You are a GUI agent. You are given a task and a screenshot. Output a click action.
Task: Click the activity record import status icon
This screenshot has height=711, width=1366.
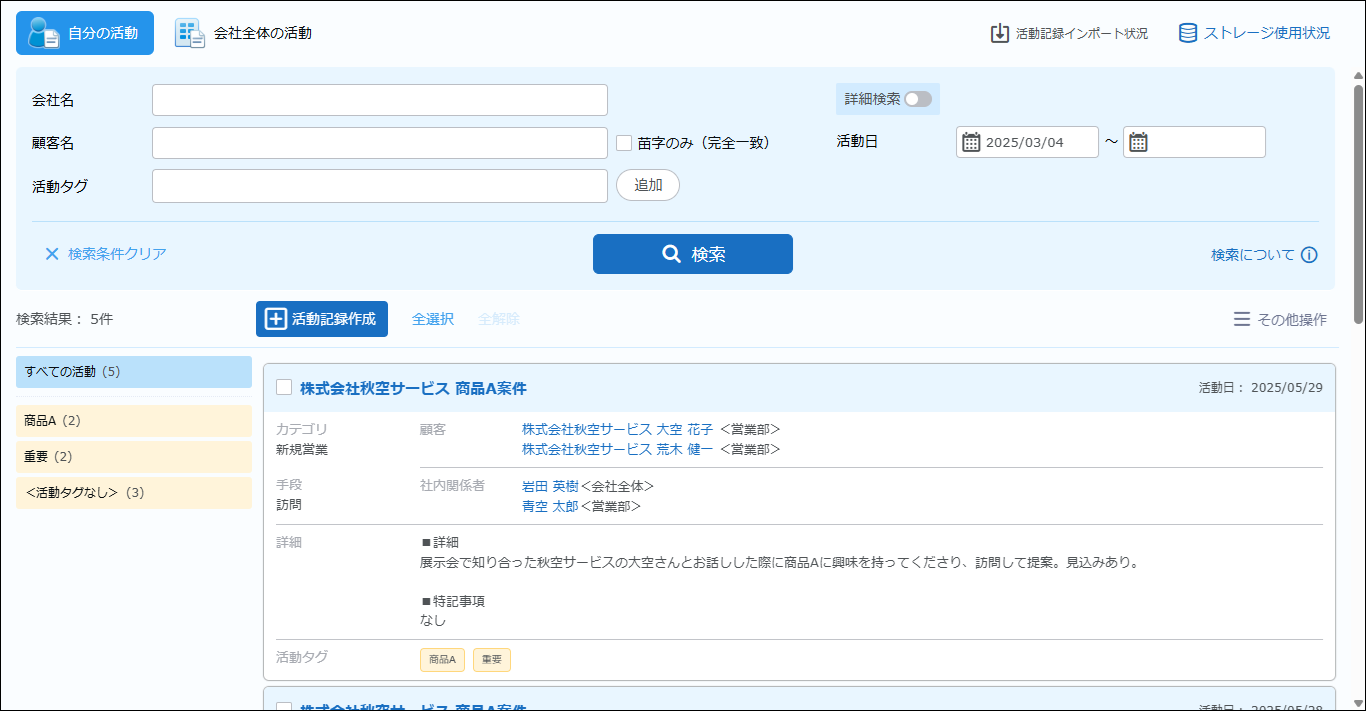tap(999, 33)
